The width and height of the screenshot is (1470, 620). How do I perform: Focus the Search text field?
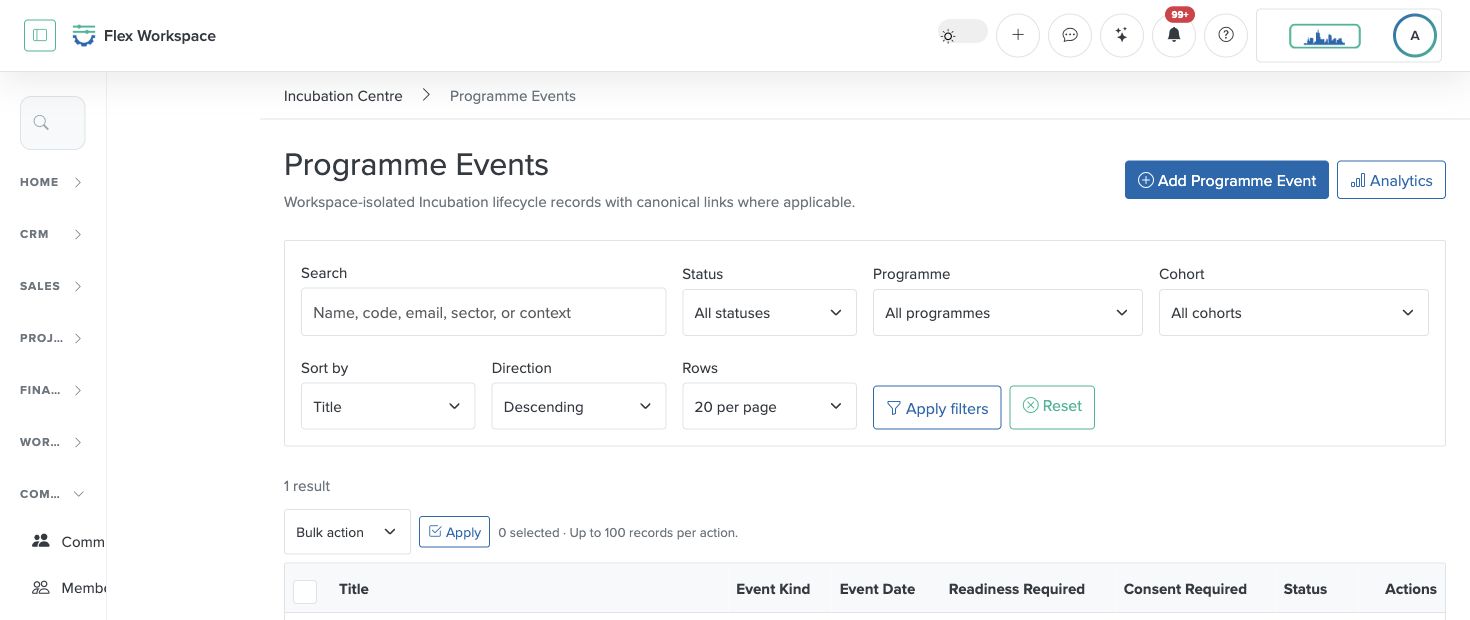[483, 312]
